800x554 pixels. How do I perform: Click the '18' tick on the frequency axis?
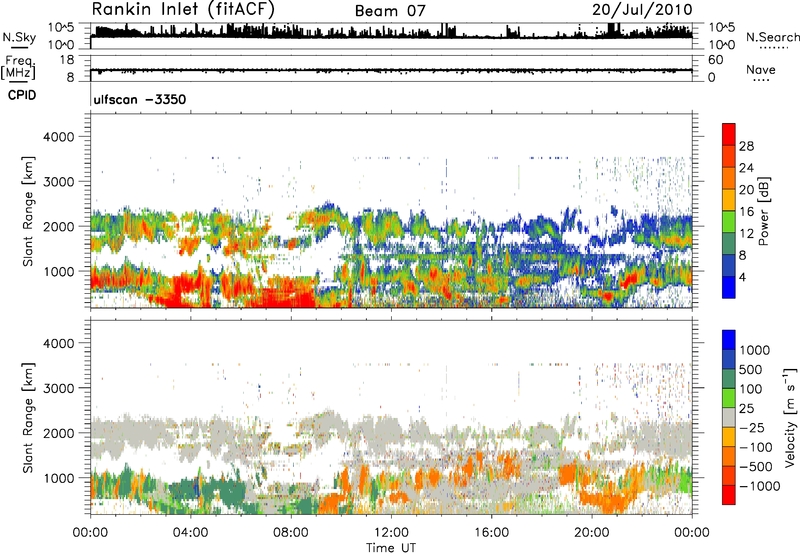click(67, 60)
